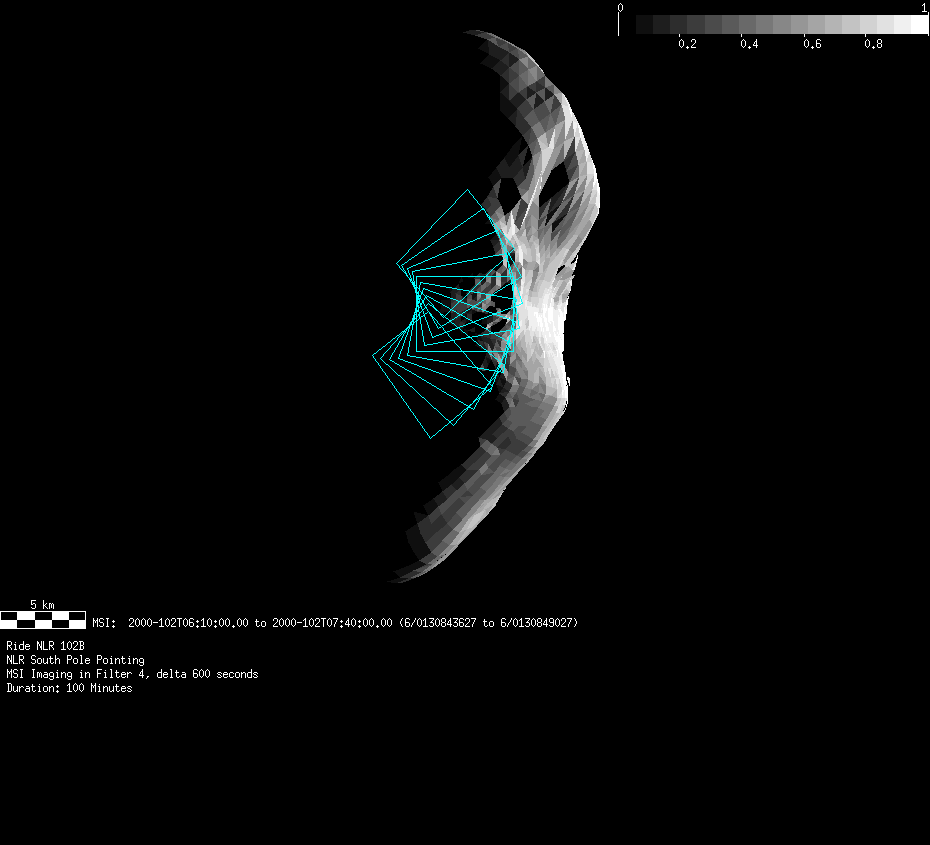Click the parenthesized spacecraft clock range

click(488, 623)
